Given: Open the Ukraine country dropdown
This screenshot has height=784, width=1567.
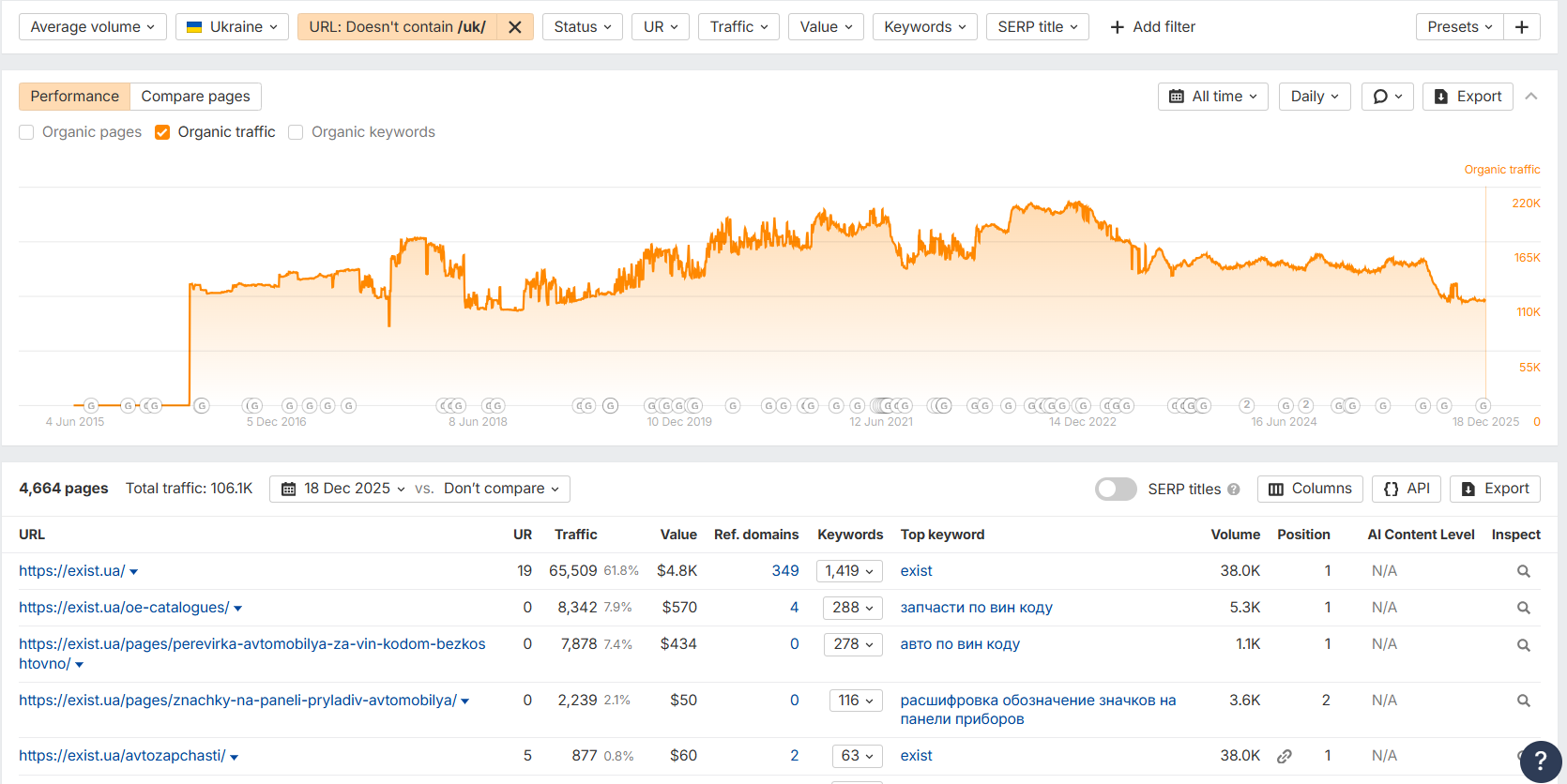Looking at the screenshot, I should 233,27.
